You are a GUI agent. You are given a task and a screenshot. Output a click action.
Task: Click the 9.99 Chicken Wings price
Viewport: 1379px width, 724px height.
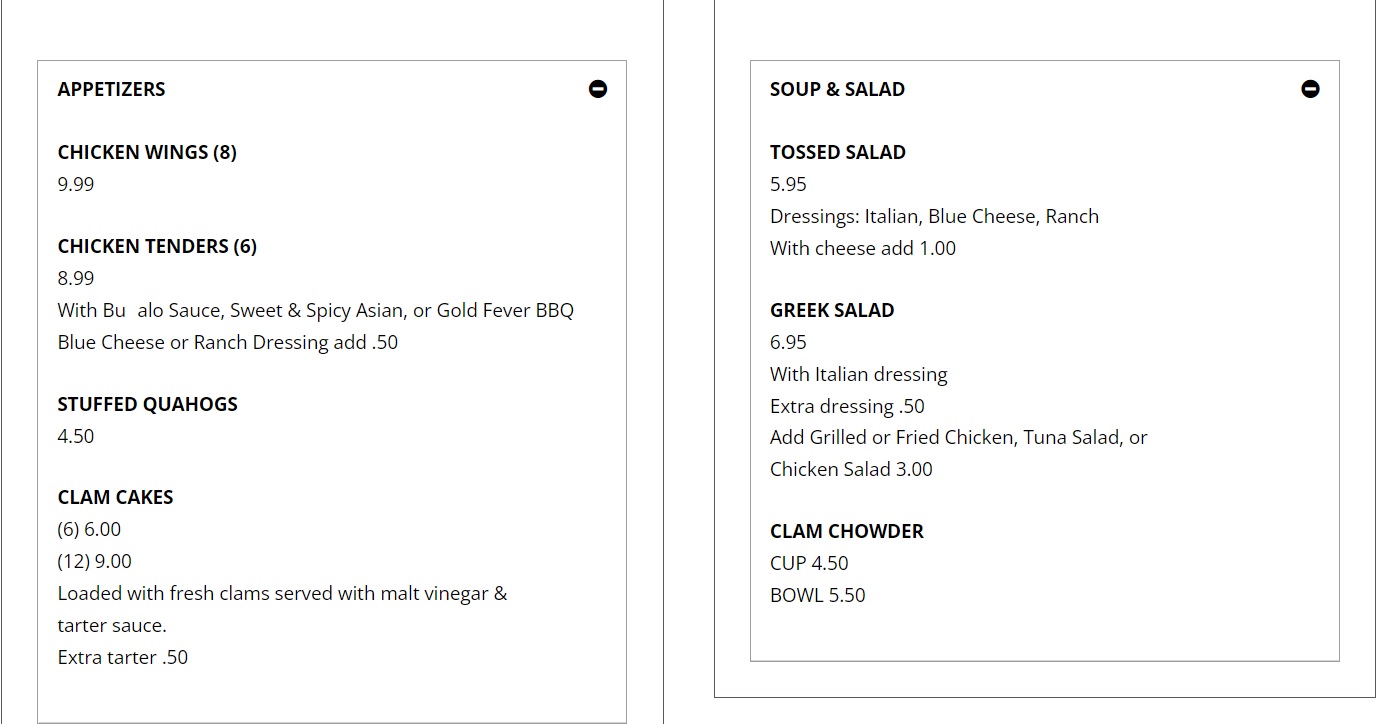[76, 184]
